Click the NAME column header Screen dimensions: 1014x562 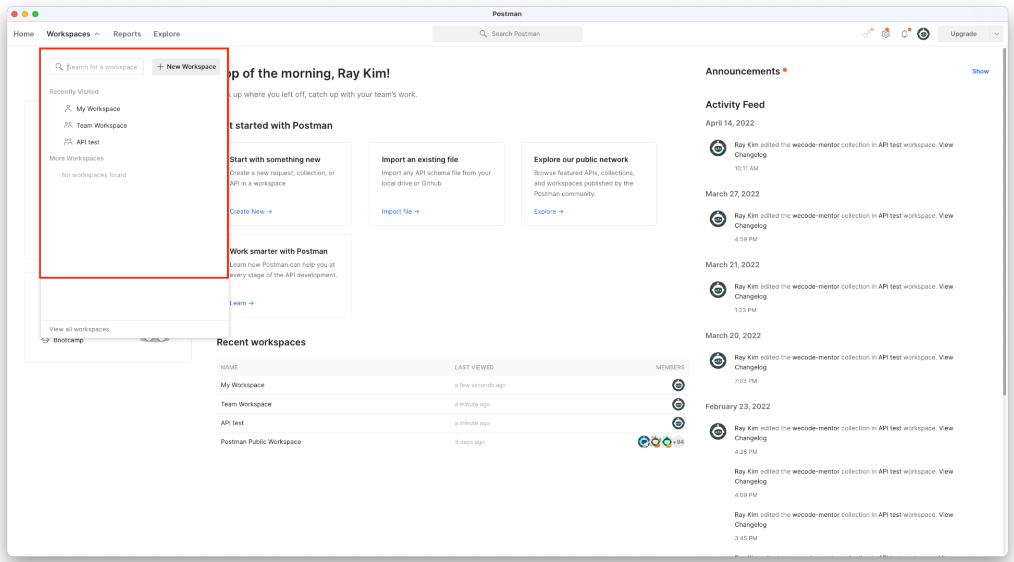229,367
